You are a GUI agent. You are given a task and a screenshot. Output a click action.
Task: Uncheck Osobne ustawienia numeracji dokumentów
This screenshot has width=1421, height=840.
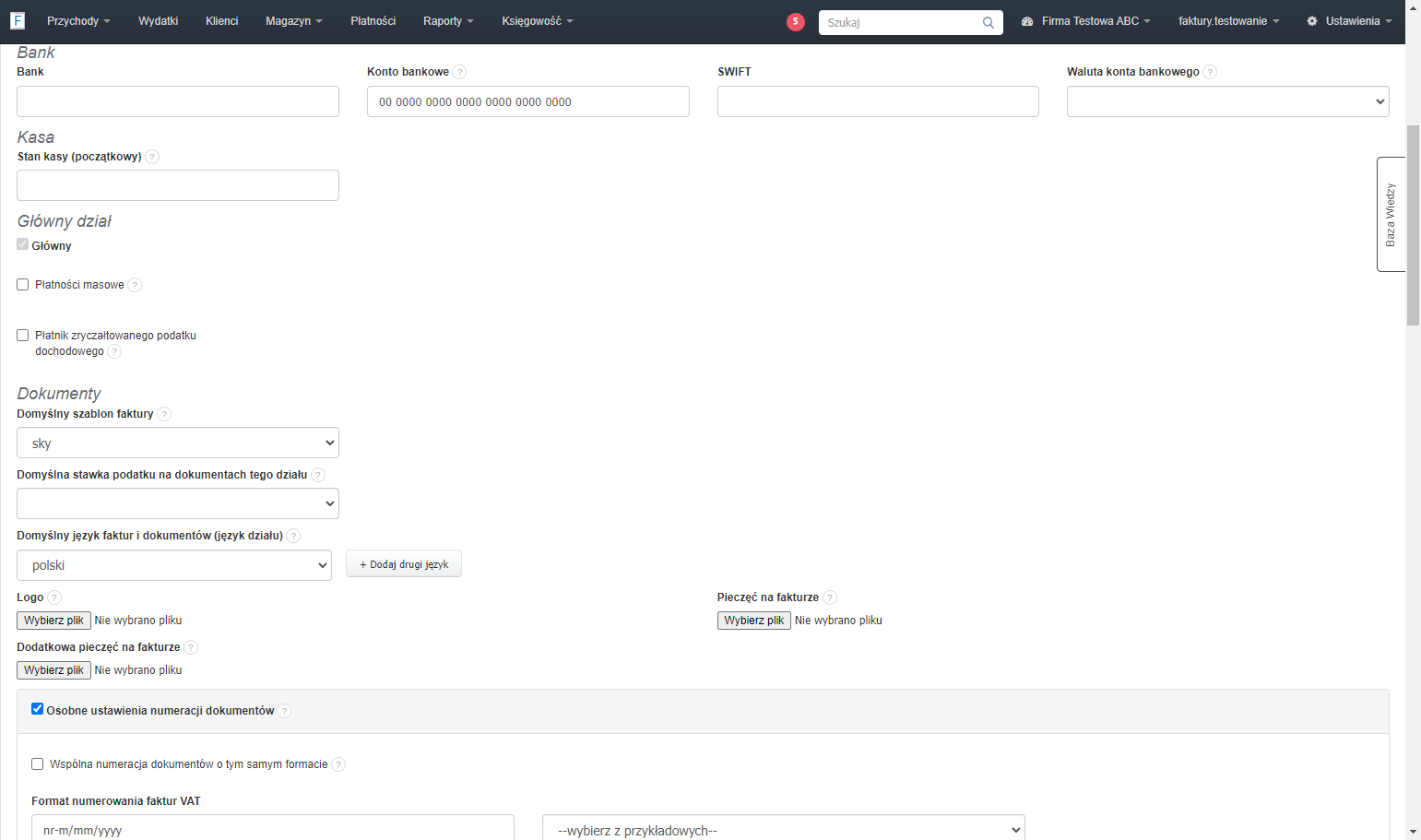[38, 709]
